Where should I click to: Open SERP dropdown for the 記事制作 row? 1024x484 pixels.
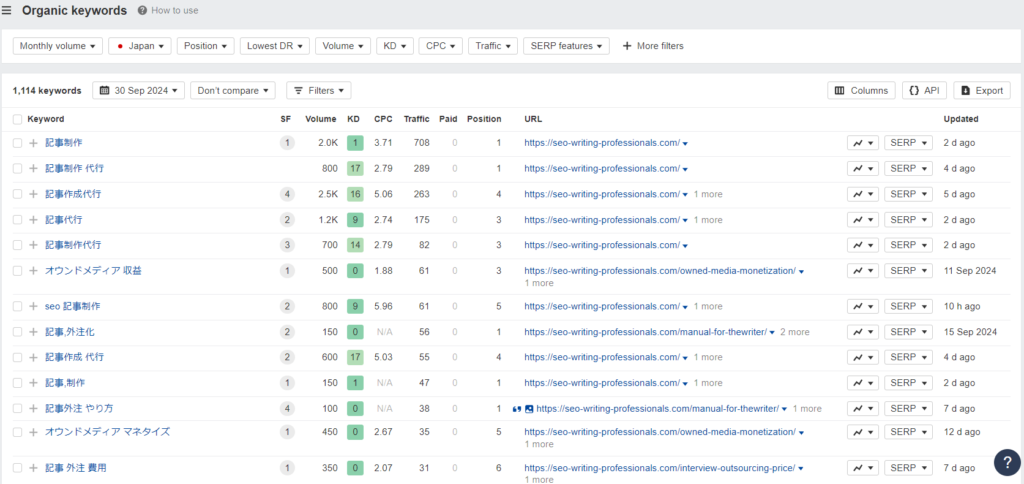(x=908, y=143)
